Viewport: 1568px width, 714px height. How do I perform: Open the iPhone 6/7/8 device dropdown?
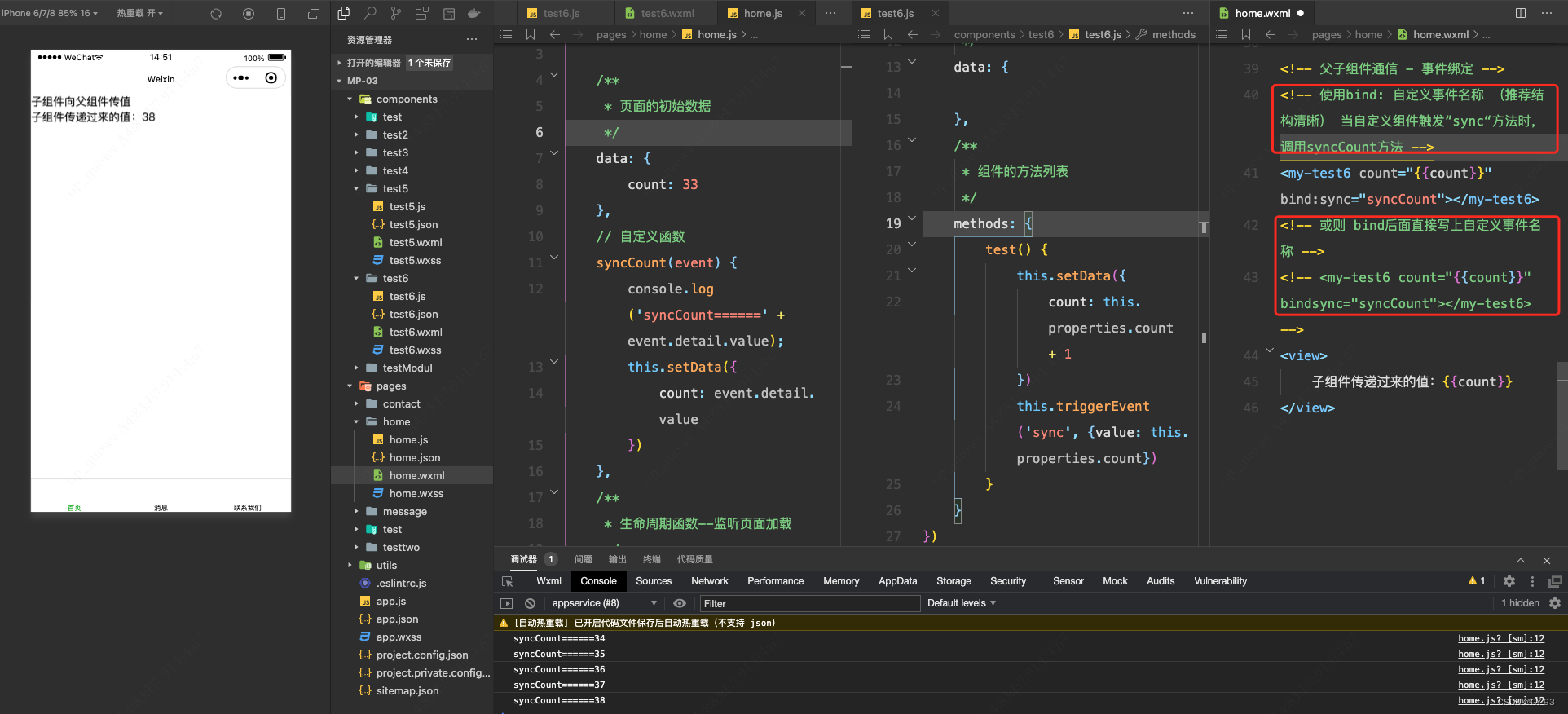49,13
